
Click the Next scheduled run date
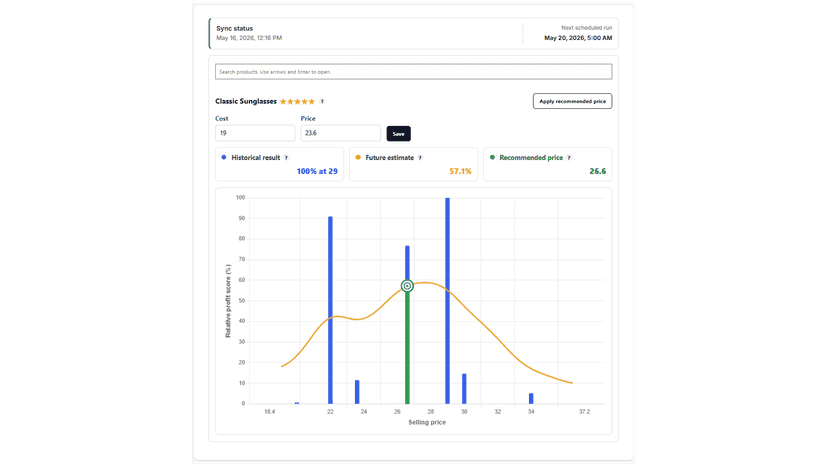[x=578, y=38]
